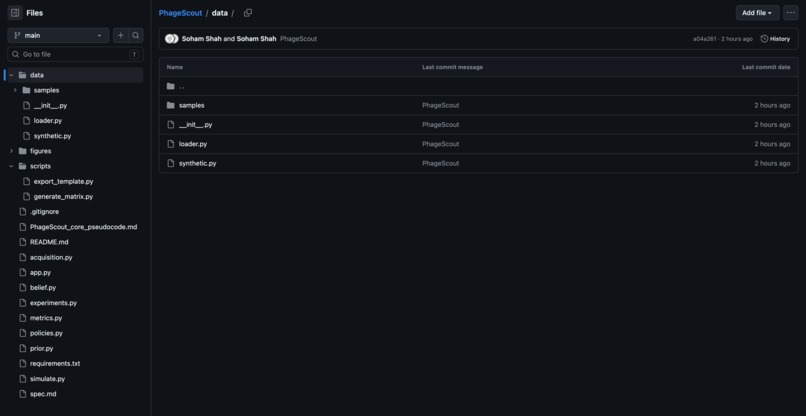Click file icon beside .gitignore in tree
Image resolution: width=806 pixels, height=416 pixels.
click(x=22, y=212)
